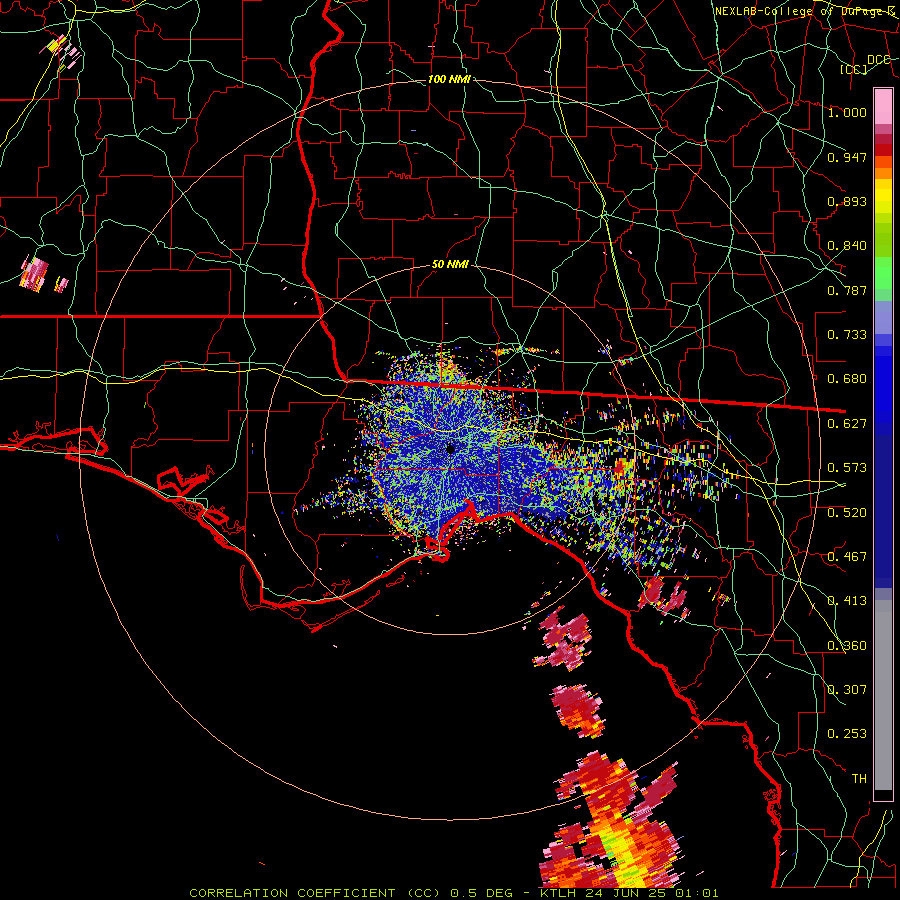Screen dimensions: 900x900
Task: Click the 1.000 color scale value
Action: click(847, 112)
